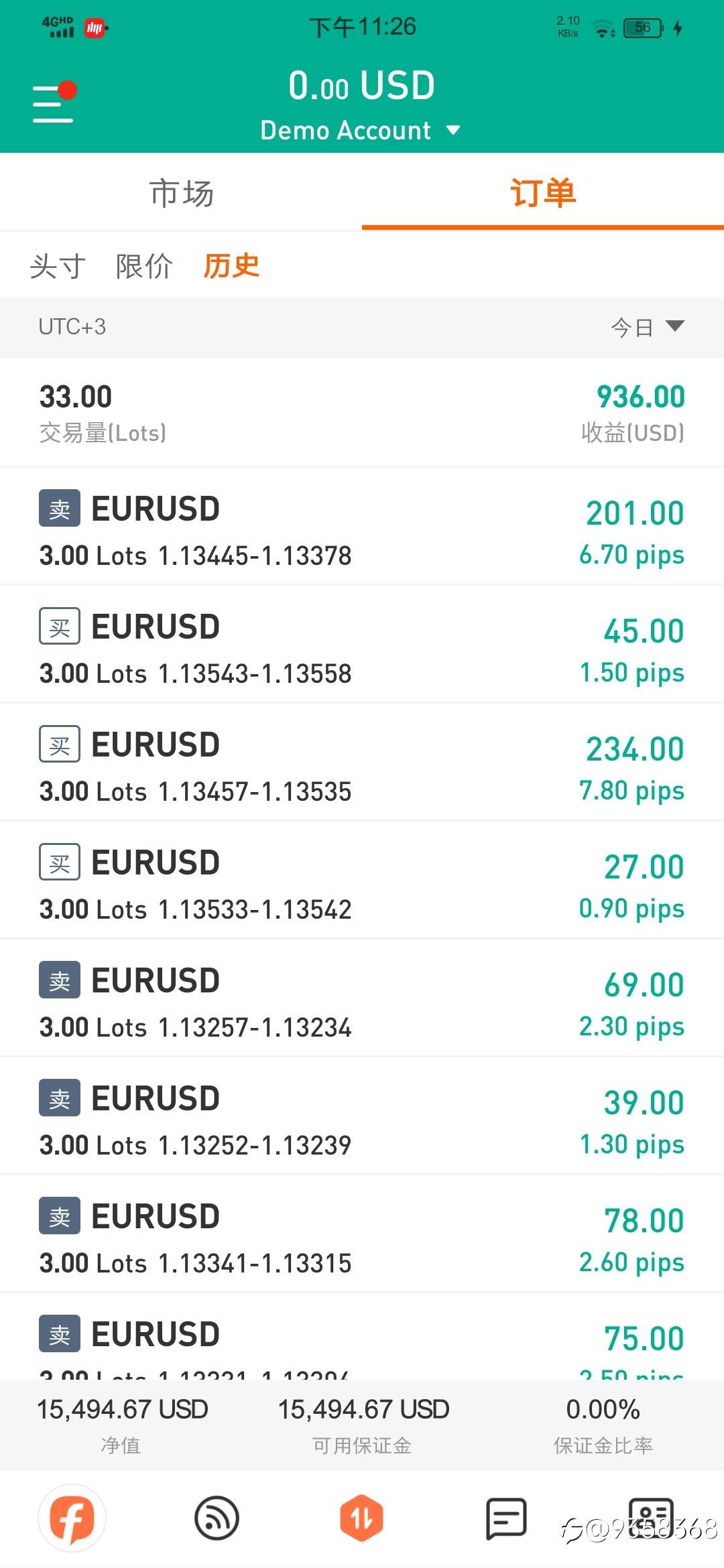Open the chat messages icon
This screenshot has height=1568, width=724.
505,1518
